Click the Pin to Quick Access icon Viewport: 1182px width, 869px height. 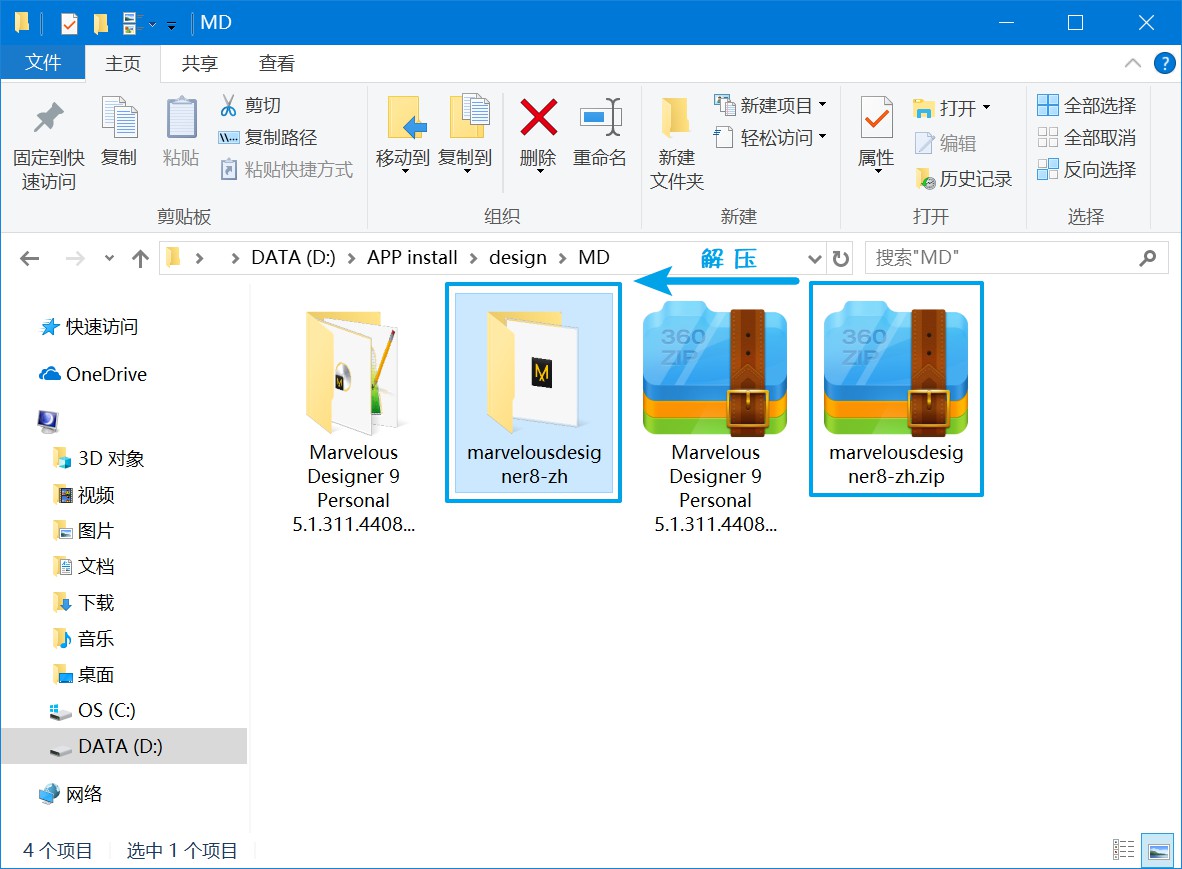click(x=49, y=119)
